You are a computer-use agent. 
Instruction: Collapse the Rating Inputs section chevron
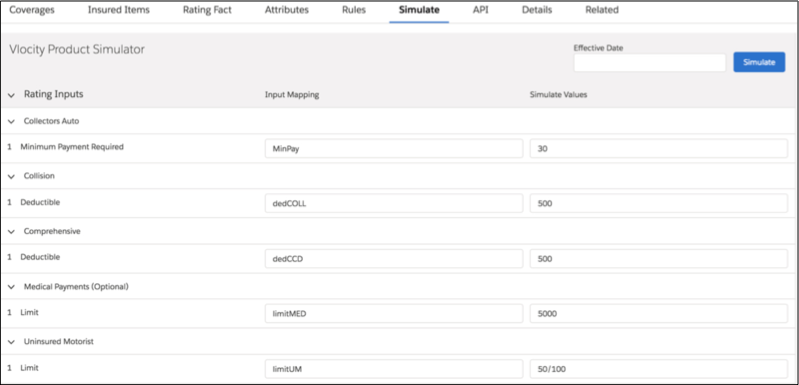[12, 95]
